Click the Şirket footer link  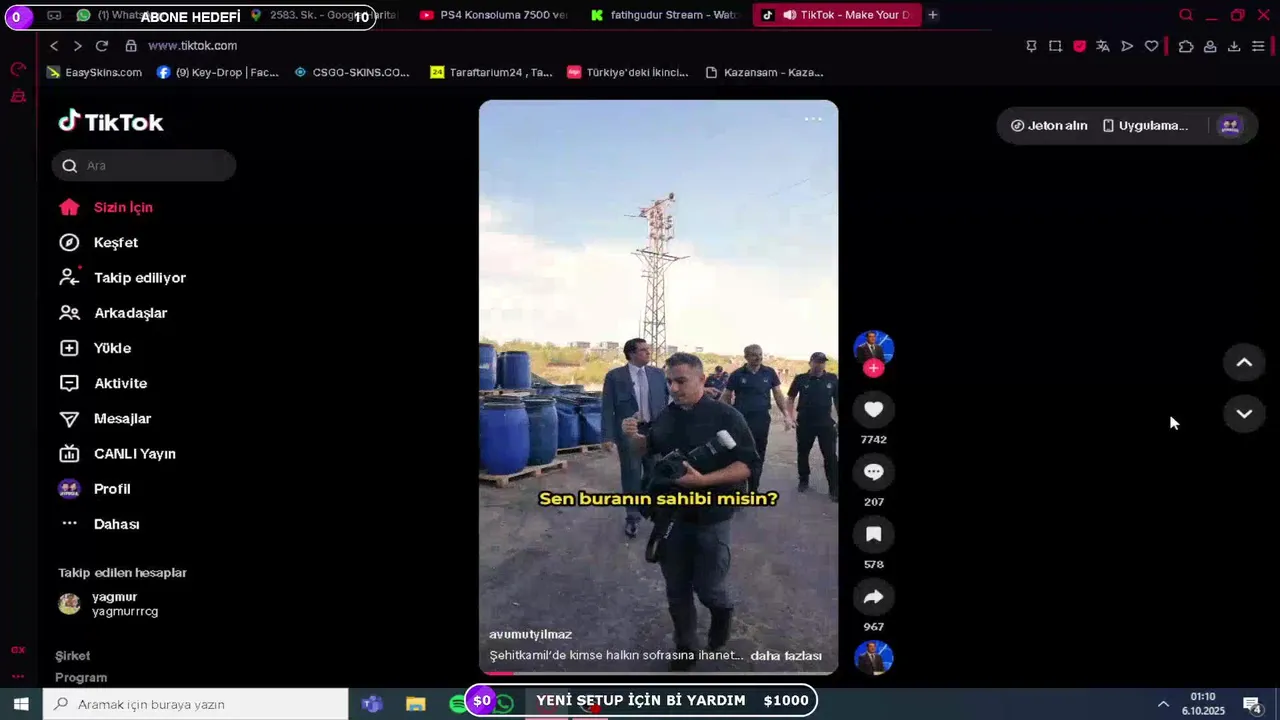click(73, 655)
